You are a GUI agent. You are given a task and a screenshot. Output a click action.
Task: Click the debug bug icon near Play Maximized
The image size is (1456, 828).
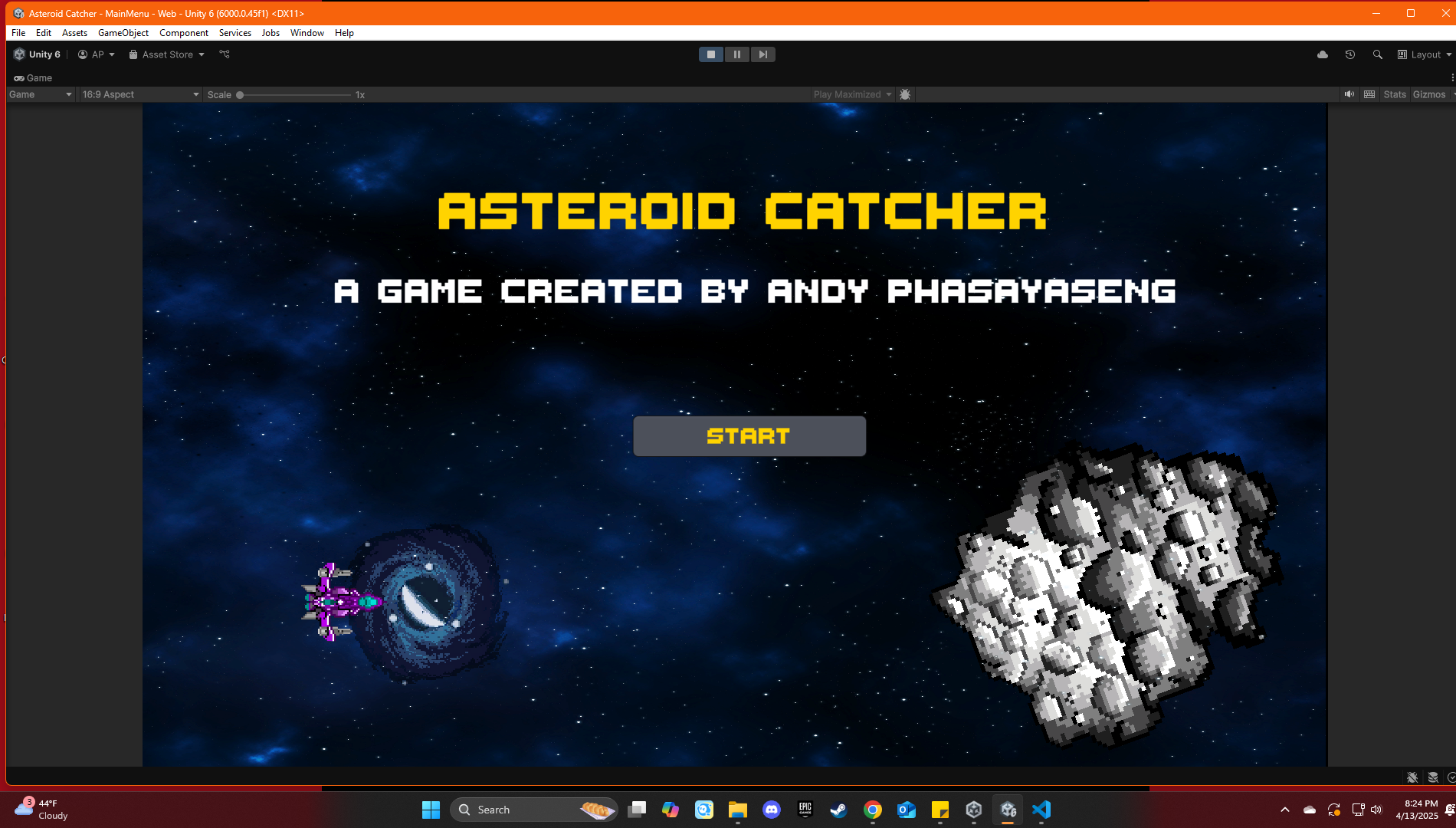[x=905, y=94]
